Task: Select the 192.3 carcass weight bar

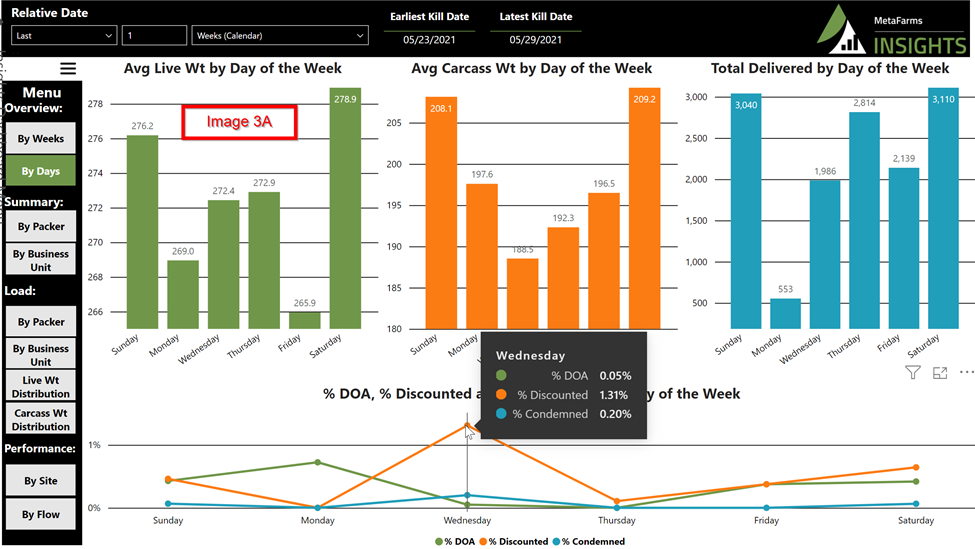Action: click(x=563, y=278)
